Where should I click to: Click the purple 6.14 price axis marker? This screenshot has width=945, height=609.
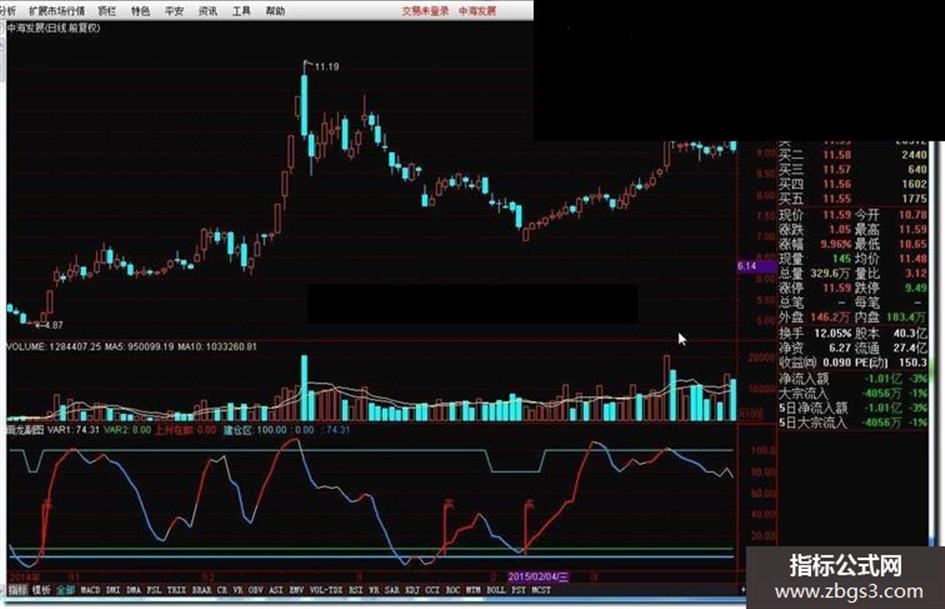pos(756,266)
